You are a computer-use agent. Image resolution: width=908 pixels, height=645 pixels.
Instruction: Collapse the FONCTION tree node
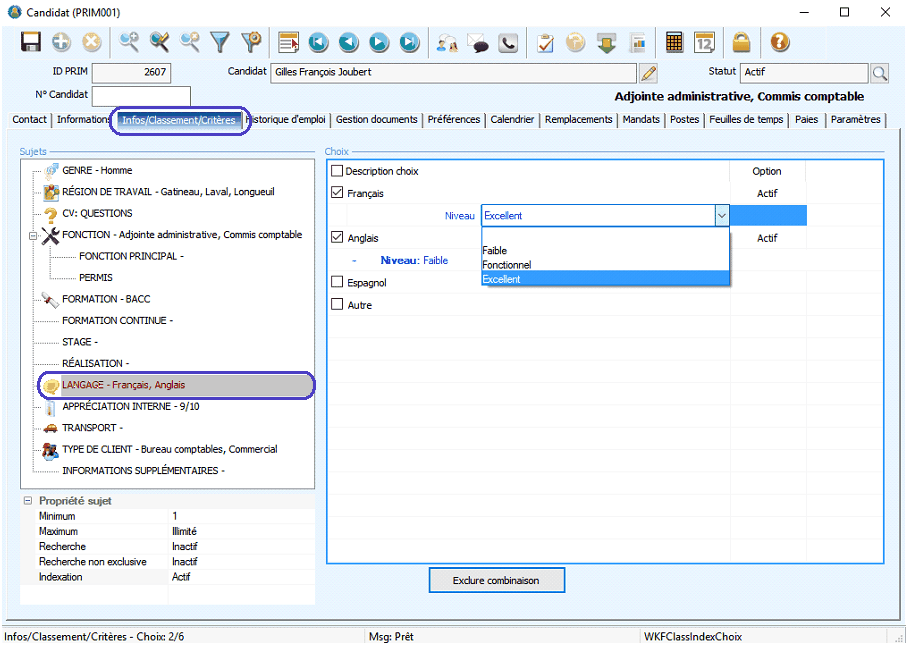pos(33,235)
